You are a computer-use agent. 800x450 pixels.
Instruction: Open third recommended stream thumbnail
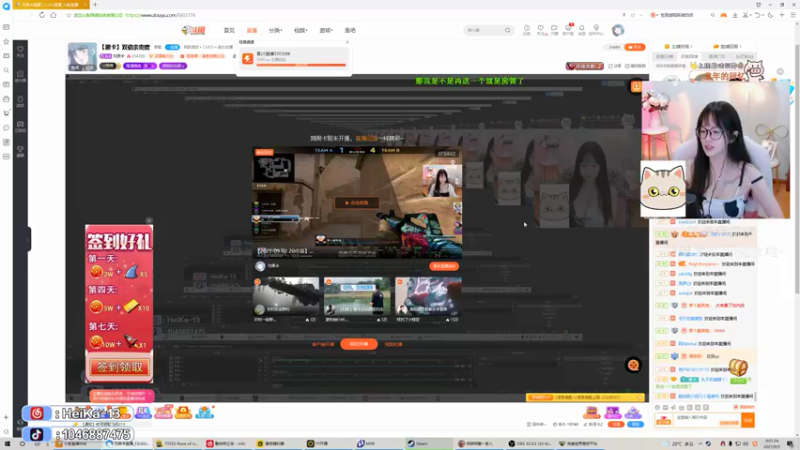[428, 296]
